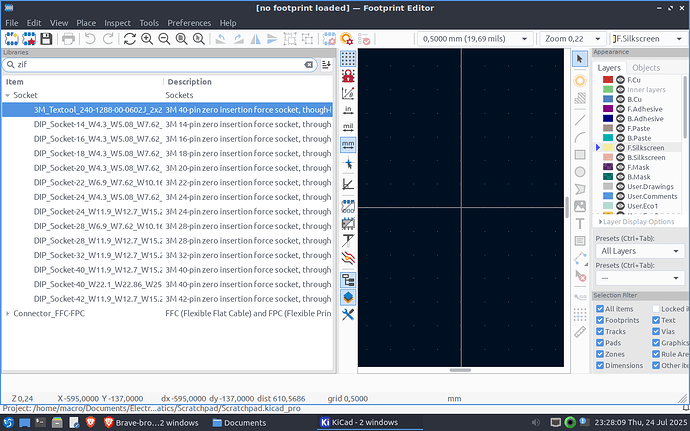Collapse the Socket library tree
Image resolution: width=690 pixels, height=431 pixels.
click(x=7, y=95)
